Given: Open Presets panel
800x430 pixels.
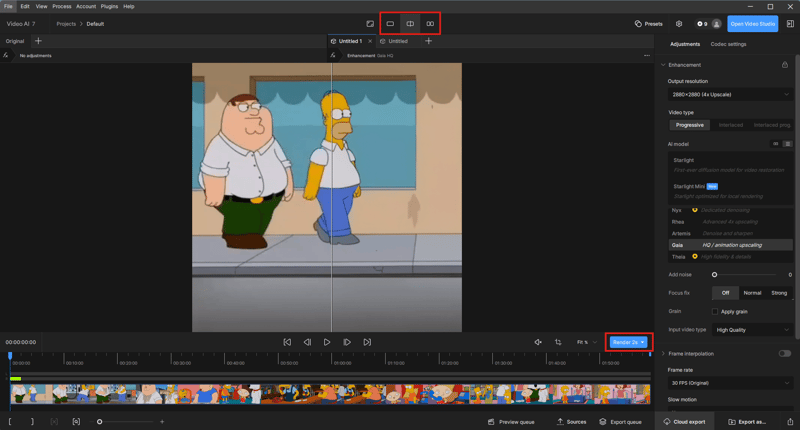Looking at the screenshot, I should coord(648,23).
